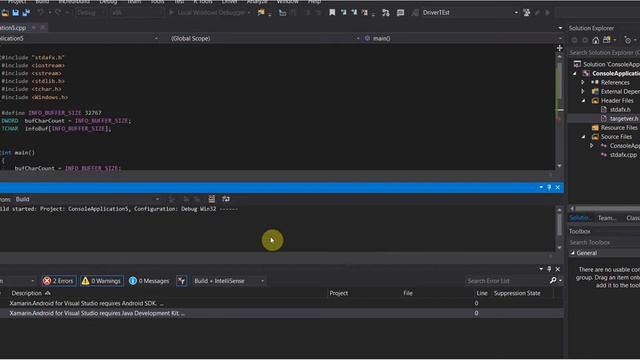Open the DriverTEst dropdown
Viewport: 640px width, 360px height.
516,13
